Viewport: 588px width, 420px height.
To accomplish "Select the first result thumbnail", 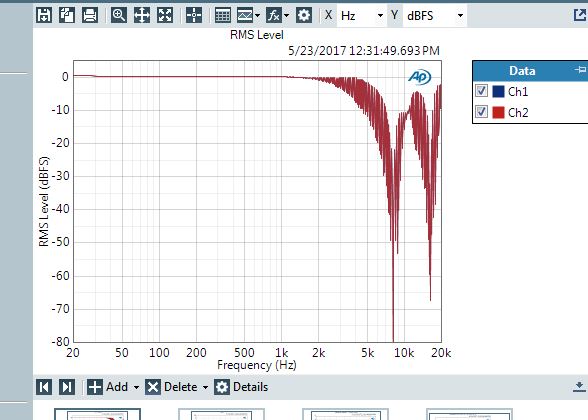I will 98,414.
